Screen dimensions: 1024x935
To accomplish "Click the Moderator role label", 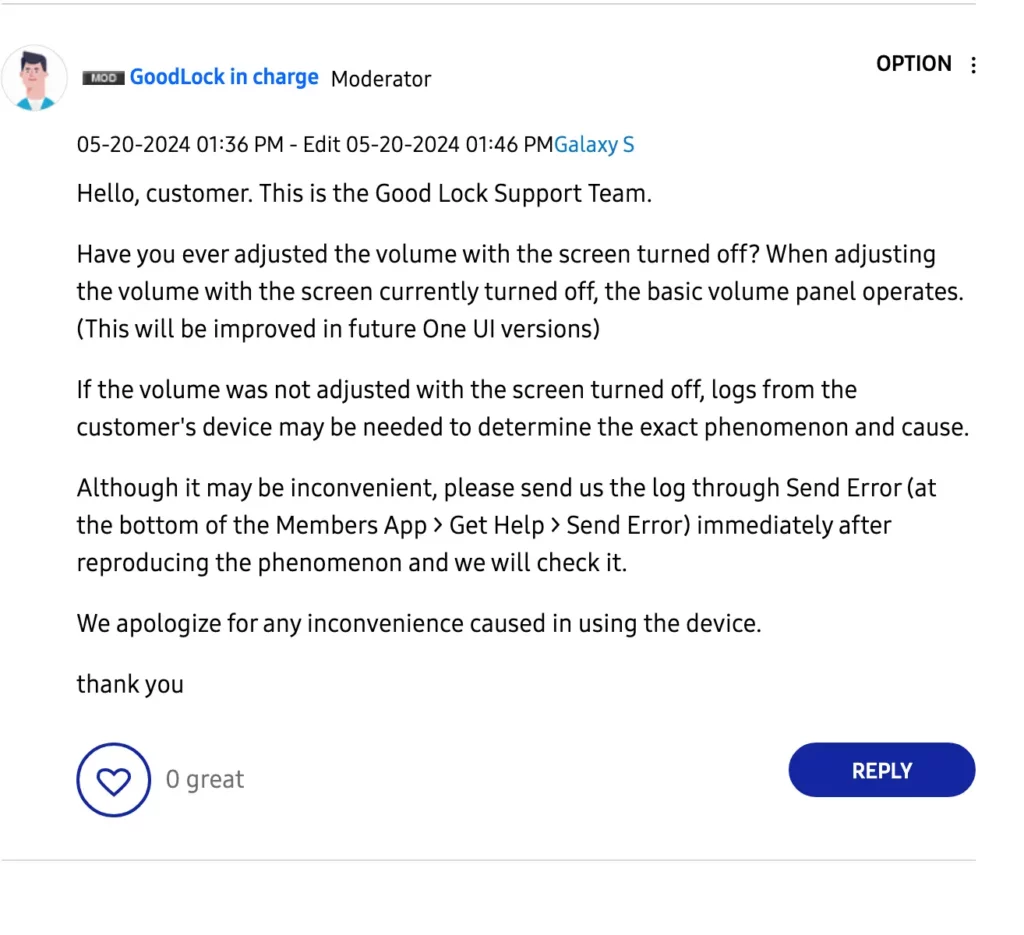I will 381,79.
